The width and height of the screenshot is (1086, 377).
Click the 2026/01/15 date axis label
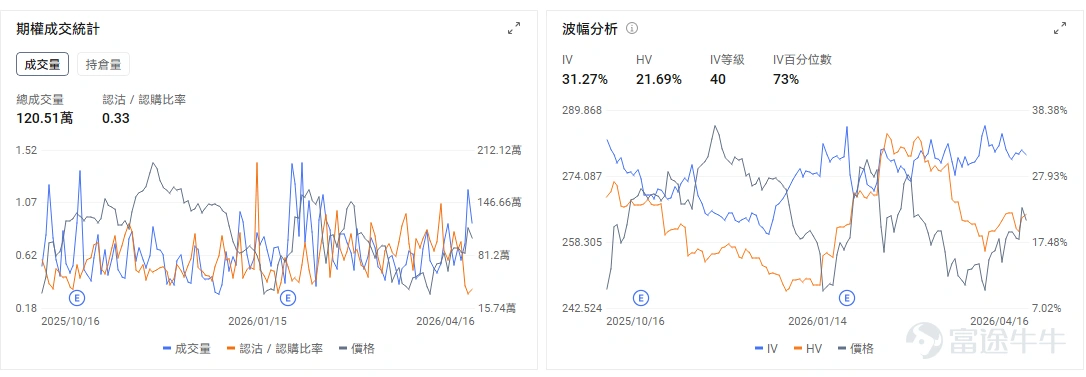[x=258, y=322]
